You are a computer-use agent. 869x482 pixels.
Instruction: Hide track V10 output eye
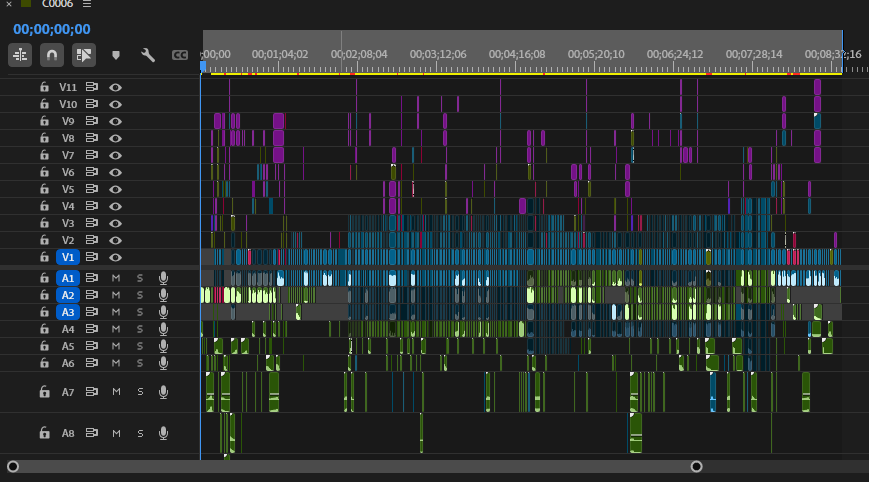[x=115, y=104]
